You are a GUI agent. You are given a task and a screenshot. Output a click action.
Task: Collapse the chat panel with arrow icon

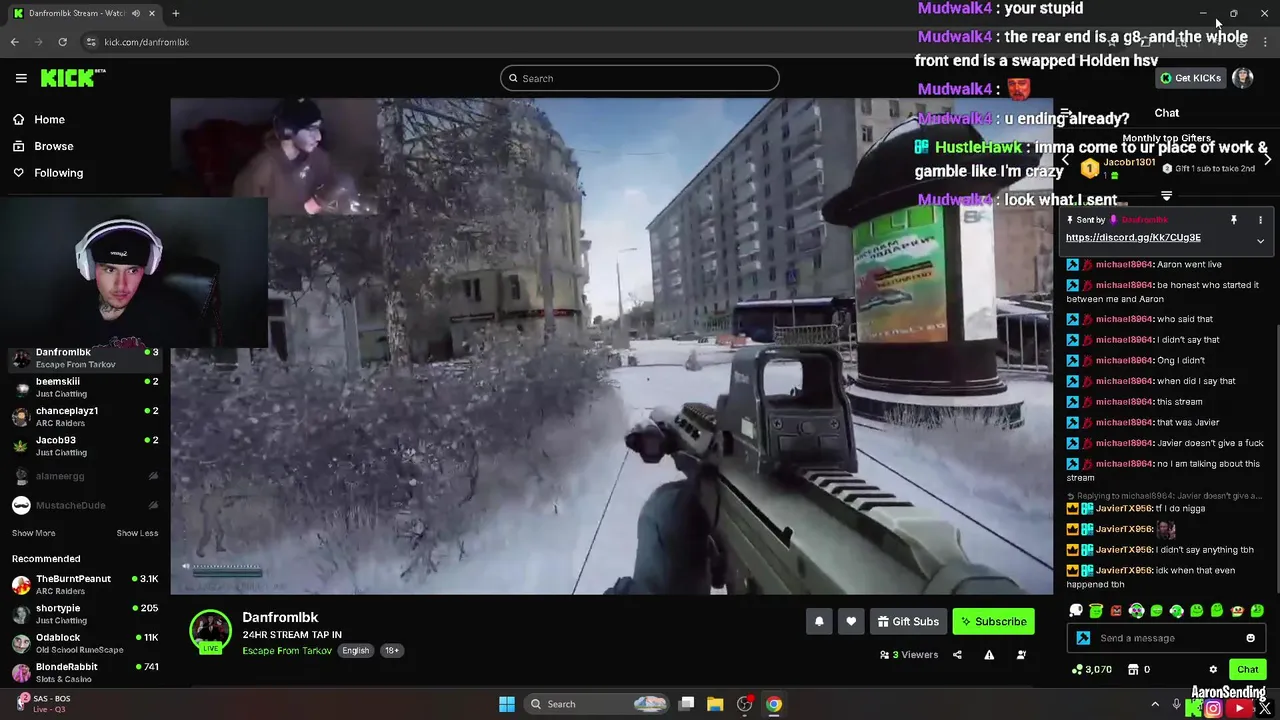[x=1067, y=113]
